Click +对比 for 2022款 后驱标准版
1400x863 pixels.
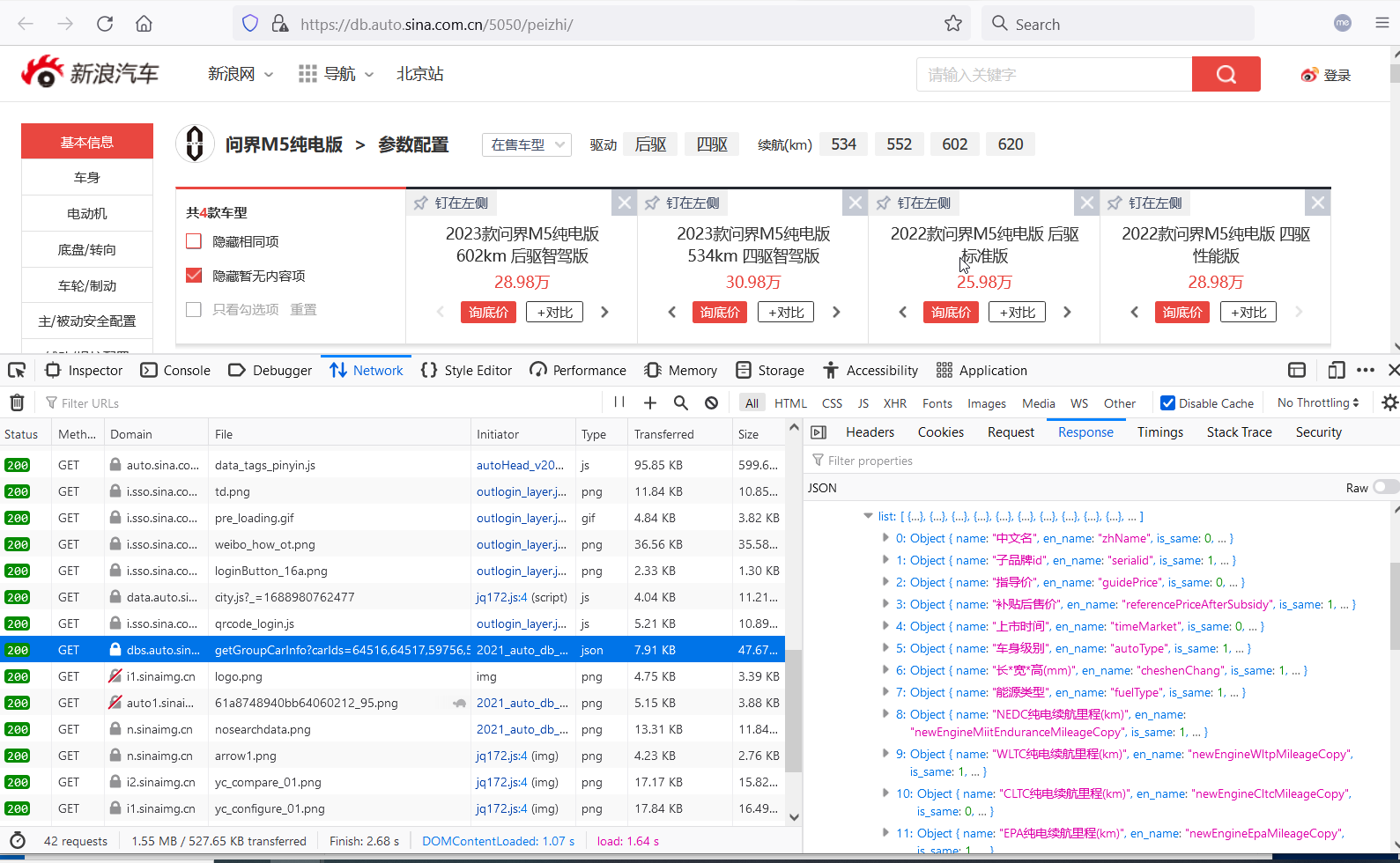pos(1017,312)
